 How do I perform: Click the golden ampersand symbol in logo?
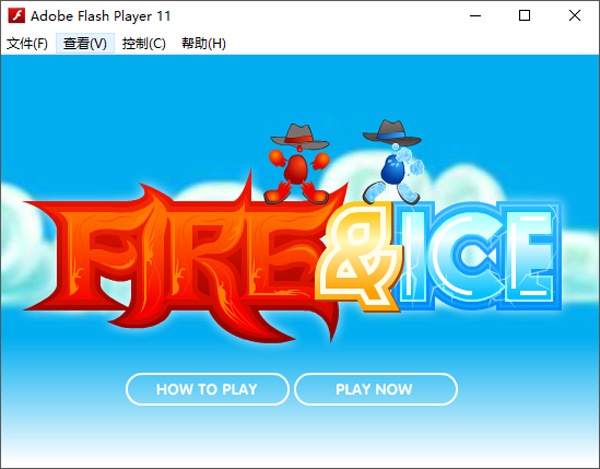359,256
